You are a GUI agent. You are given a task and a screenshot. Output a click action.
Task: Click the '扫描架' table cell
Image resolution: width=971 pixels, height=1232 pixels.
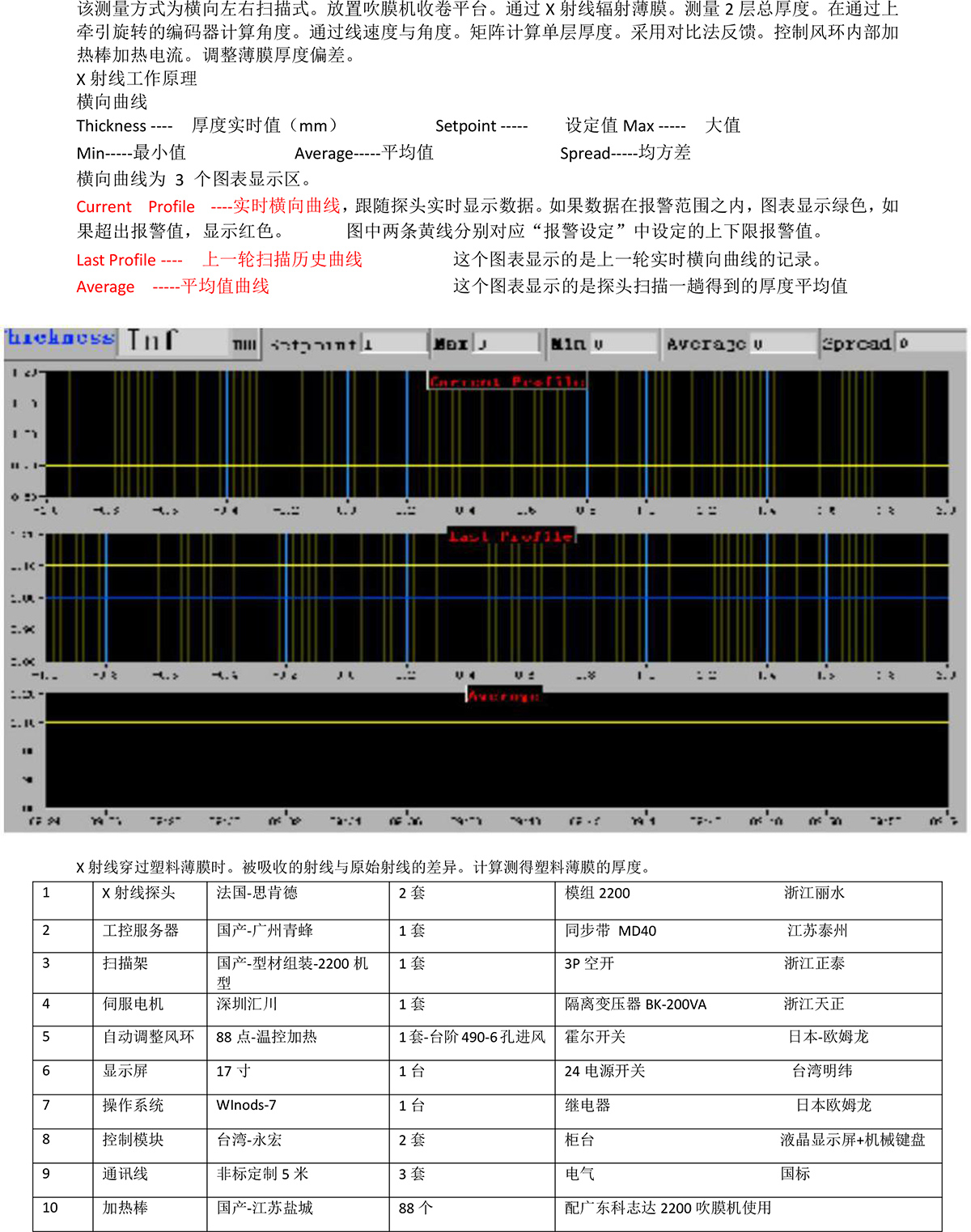[x=125, y=963]
